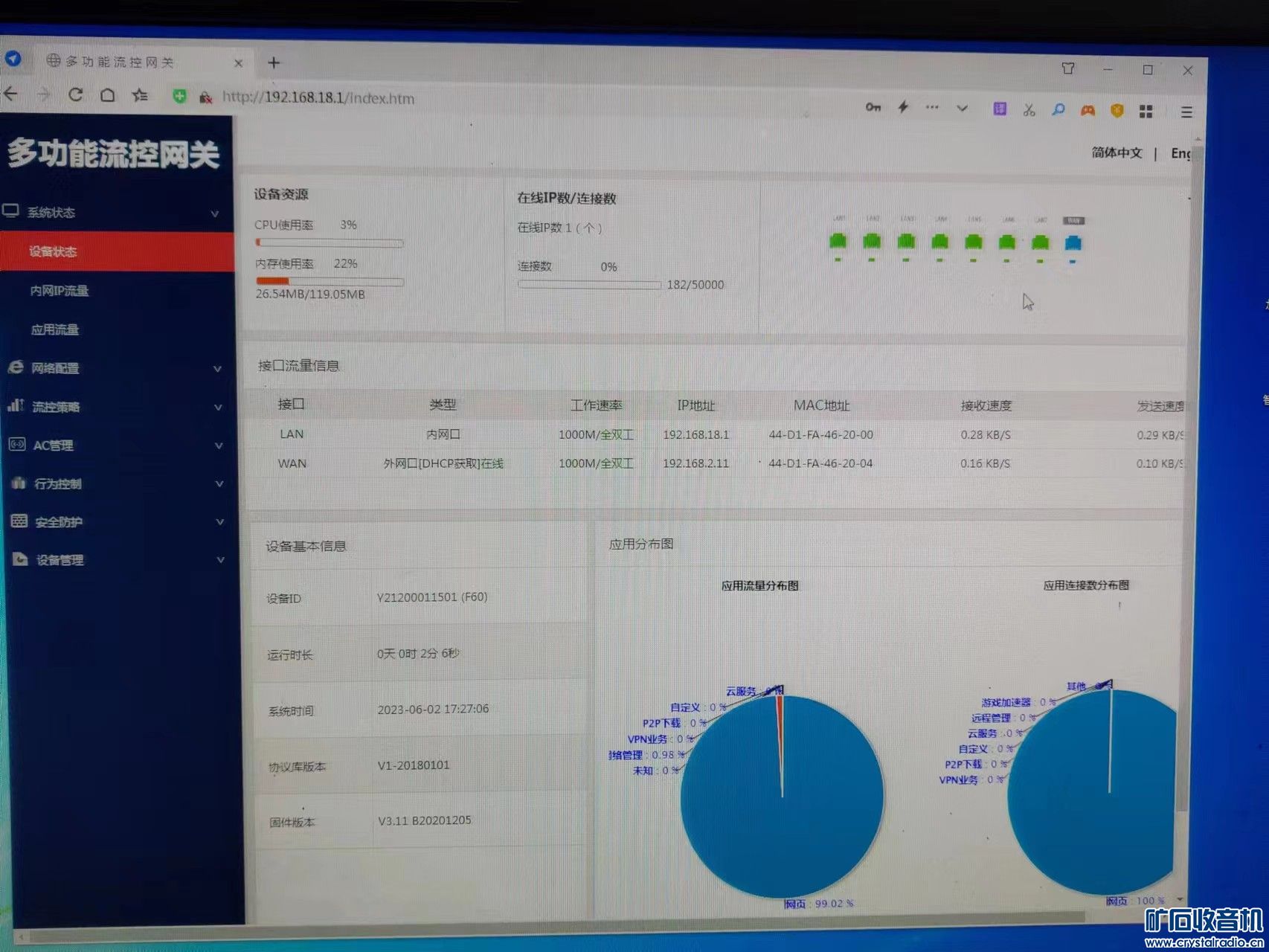
Task: Click the LAN1 port icon
Action: coord(838,241)
